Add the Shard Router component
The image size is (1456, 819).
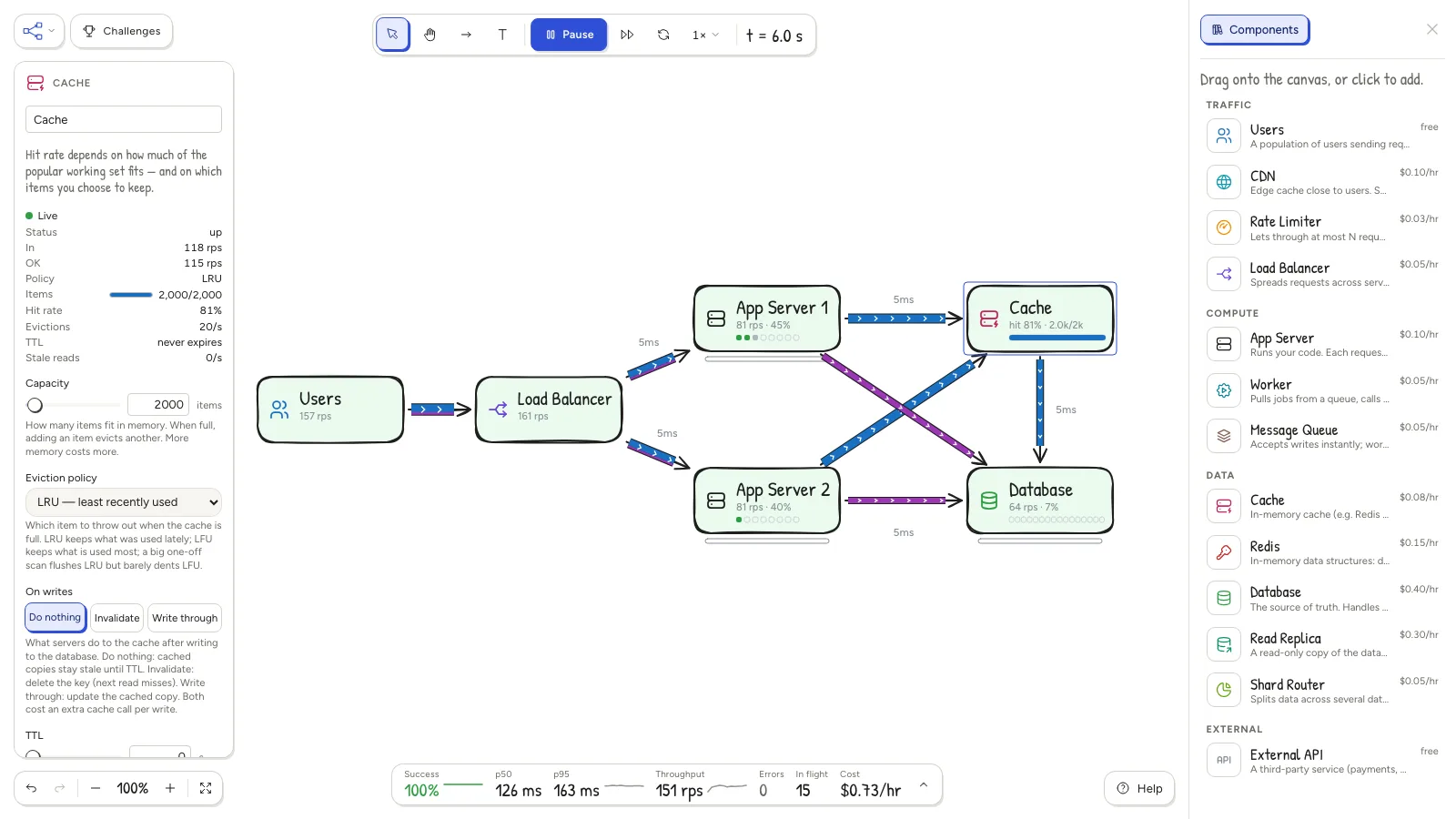coord(1322,691)
